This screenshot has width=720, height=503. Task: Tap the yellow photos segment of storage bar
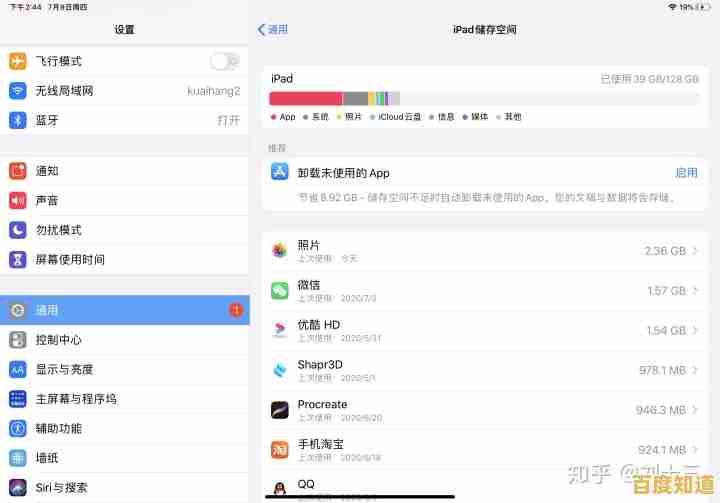[x=372, y=98]
